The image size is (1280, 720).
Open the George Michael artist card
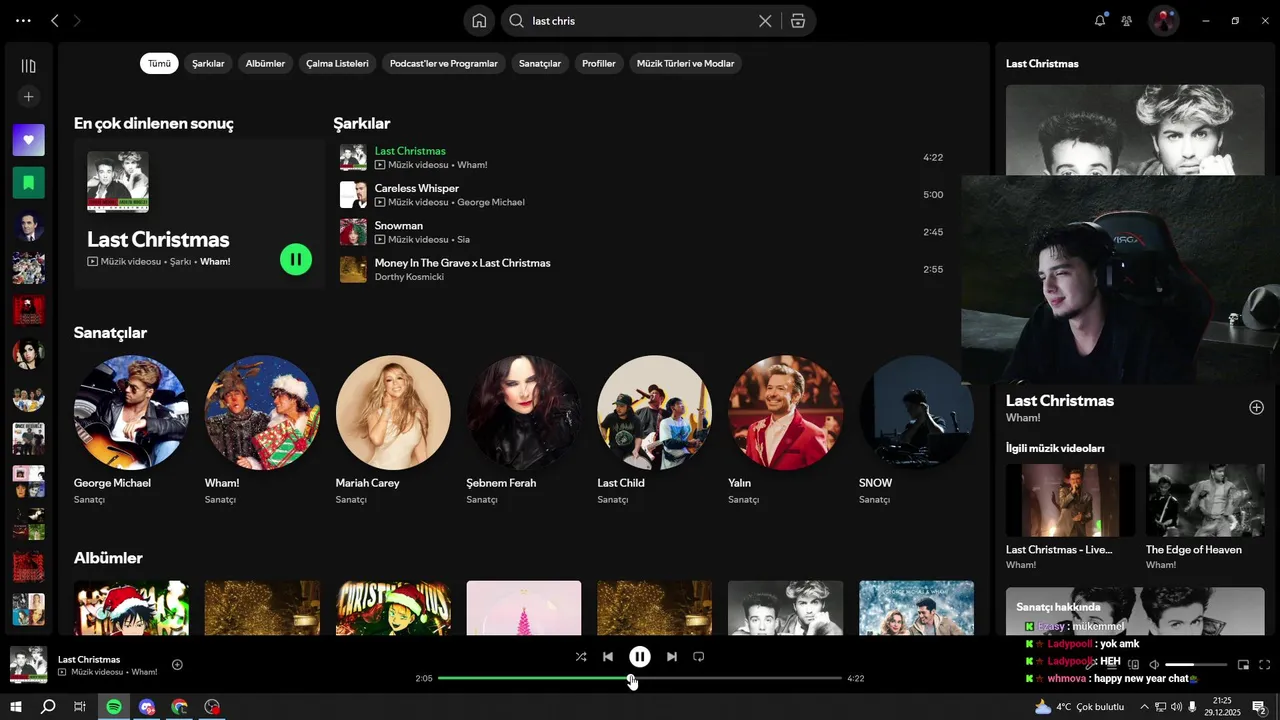[131, 429]
